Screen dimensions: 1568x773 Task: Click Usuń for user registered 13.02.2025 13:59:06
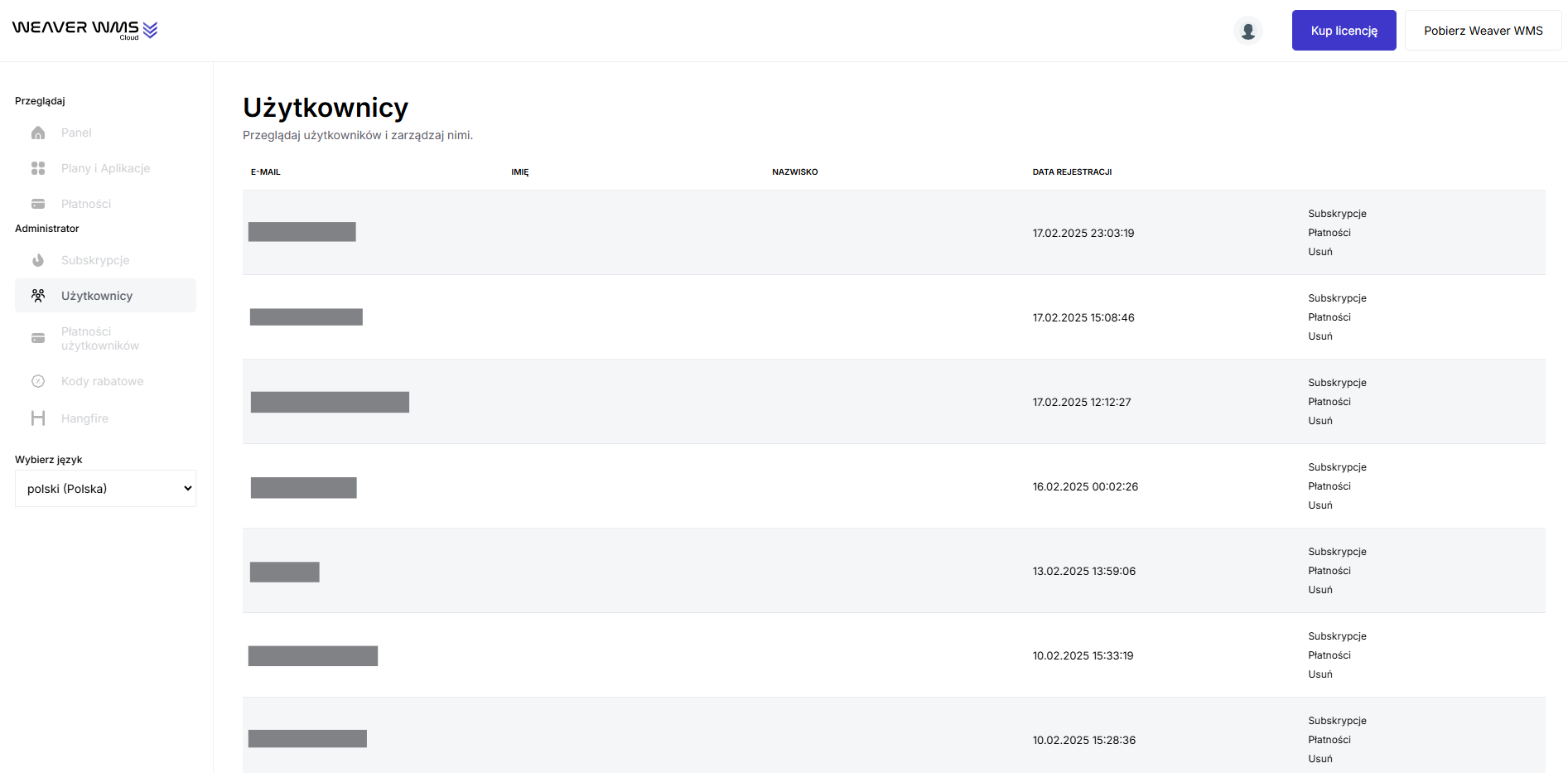click(x=1320, y=590)
